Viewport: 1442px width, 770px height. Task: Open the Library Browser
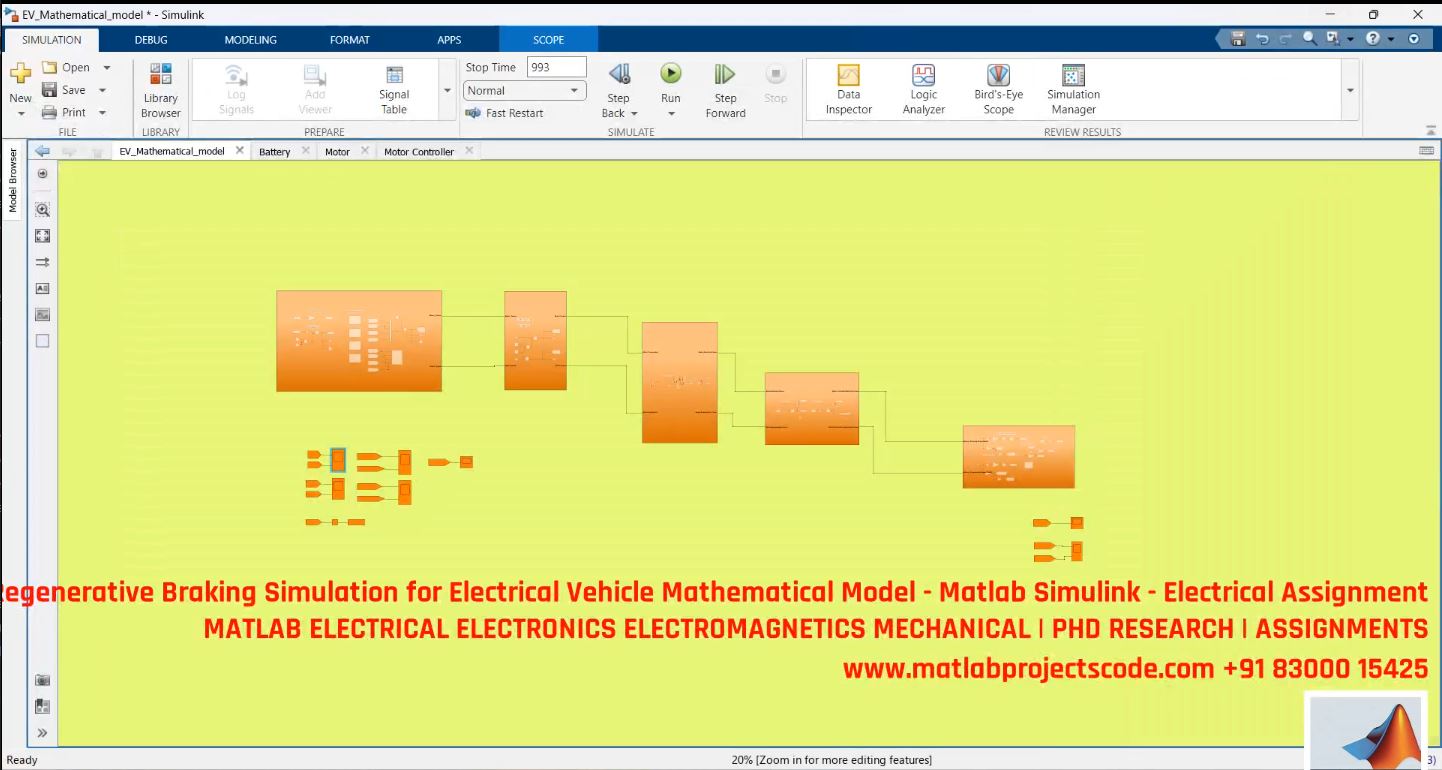click(160, 89)
